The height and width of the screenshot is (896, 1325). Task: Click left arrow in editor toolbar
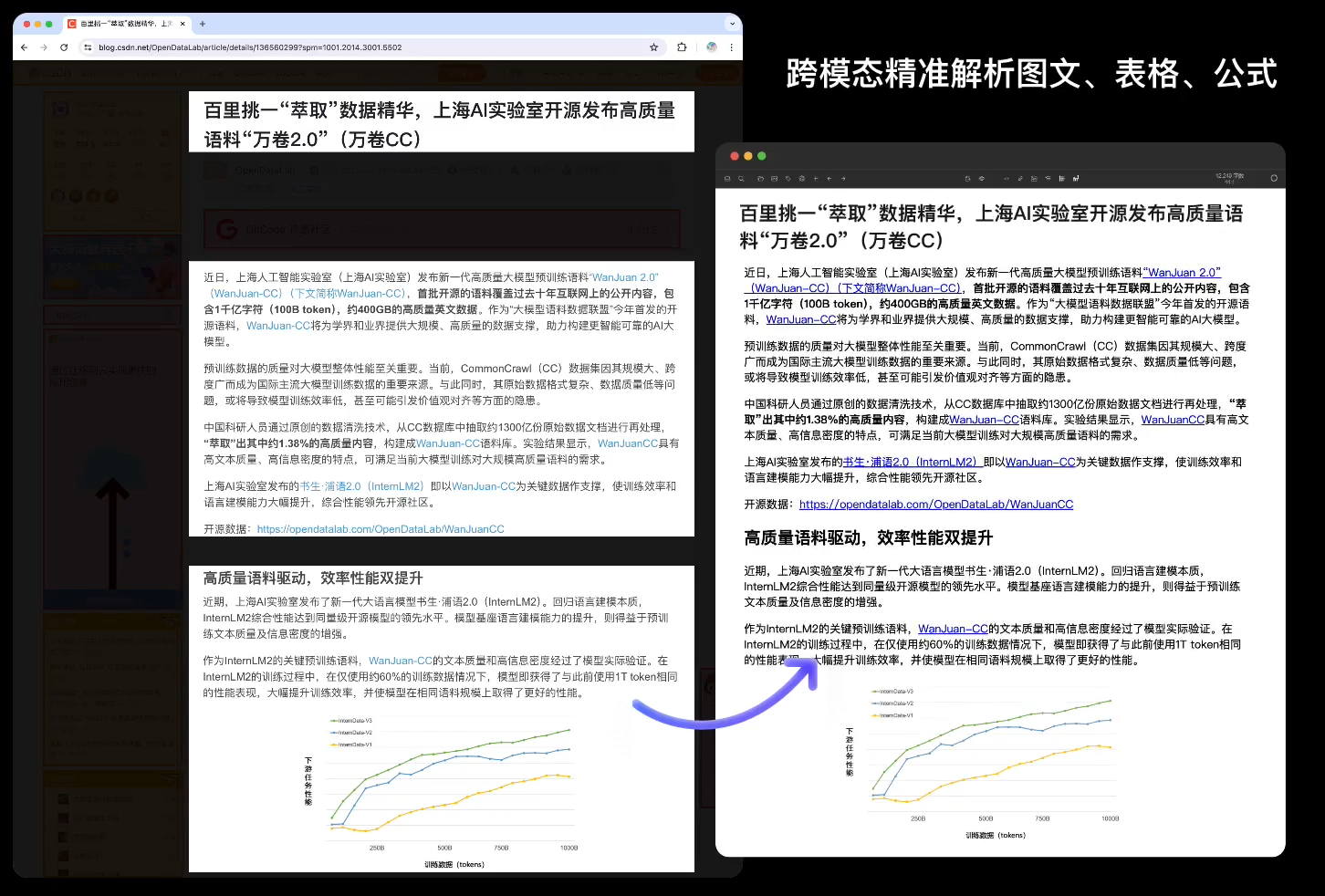829,179
